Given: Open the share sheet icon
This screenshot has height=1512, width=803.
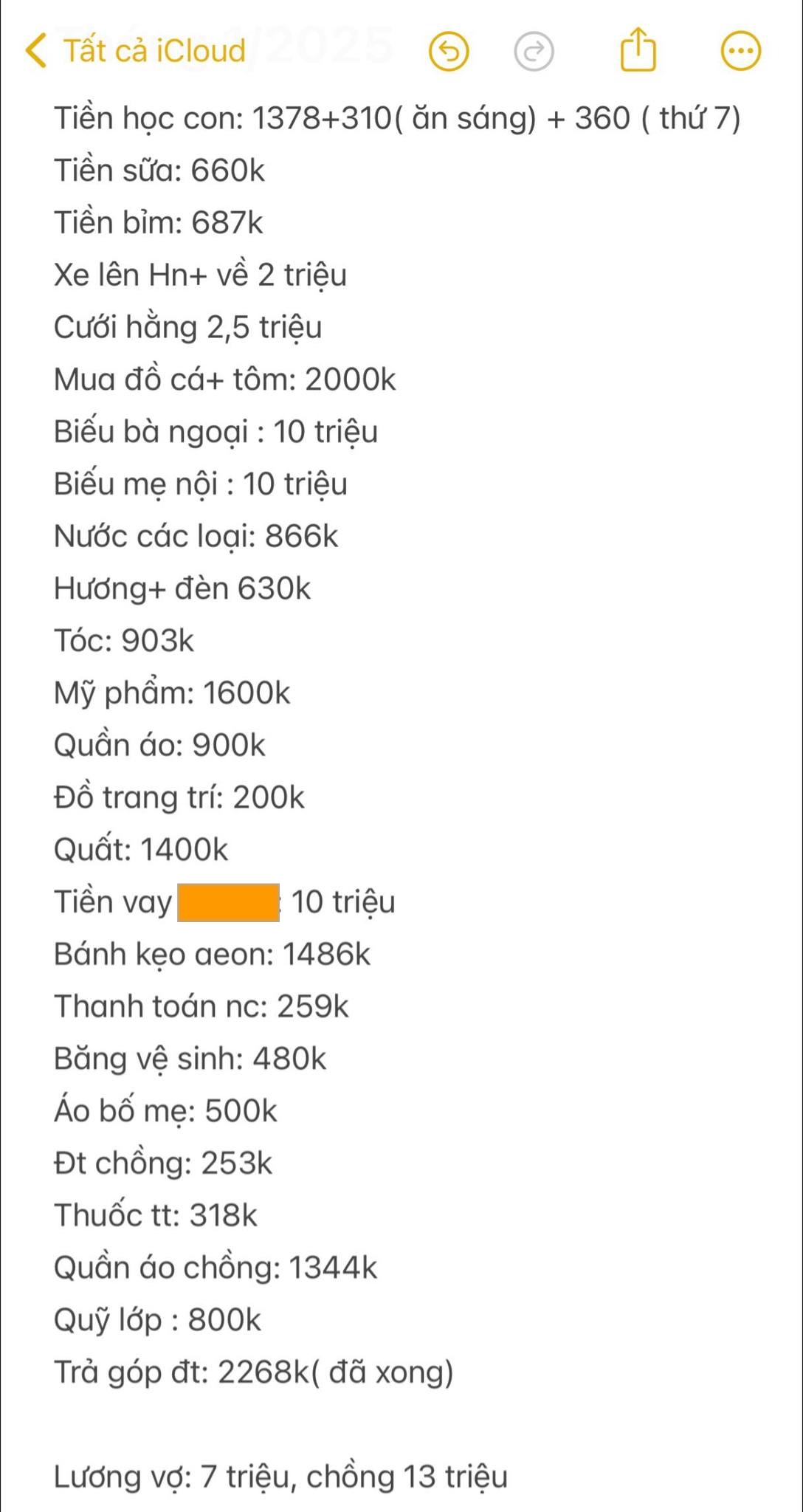Looking at the screenshot, I should [638, 49].
